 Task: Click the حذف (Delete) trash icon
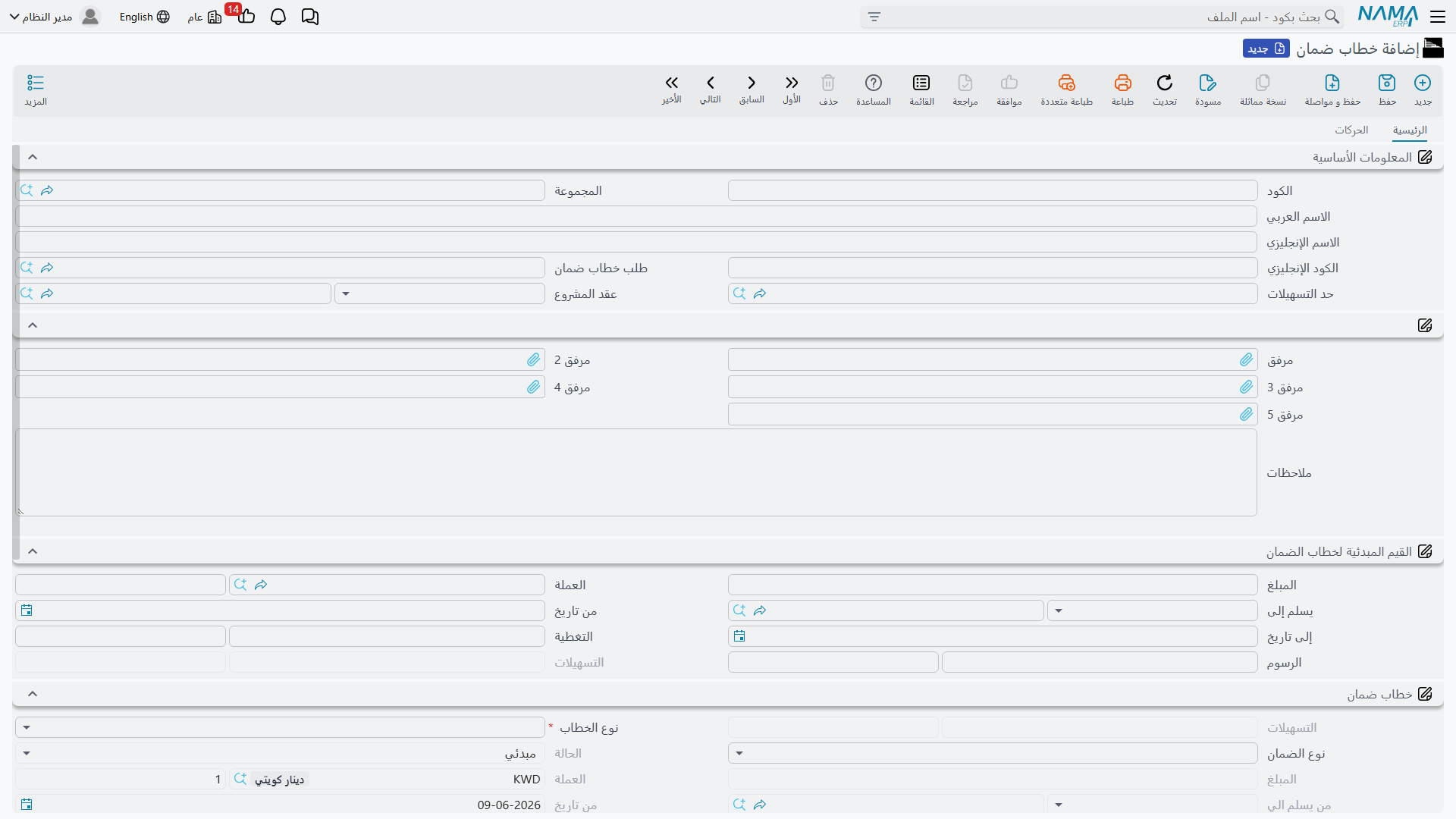[x=828, y=83]
